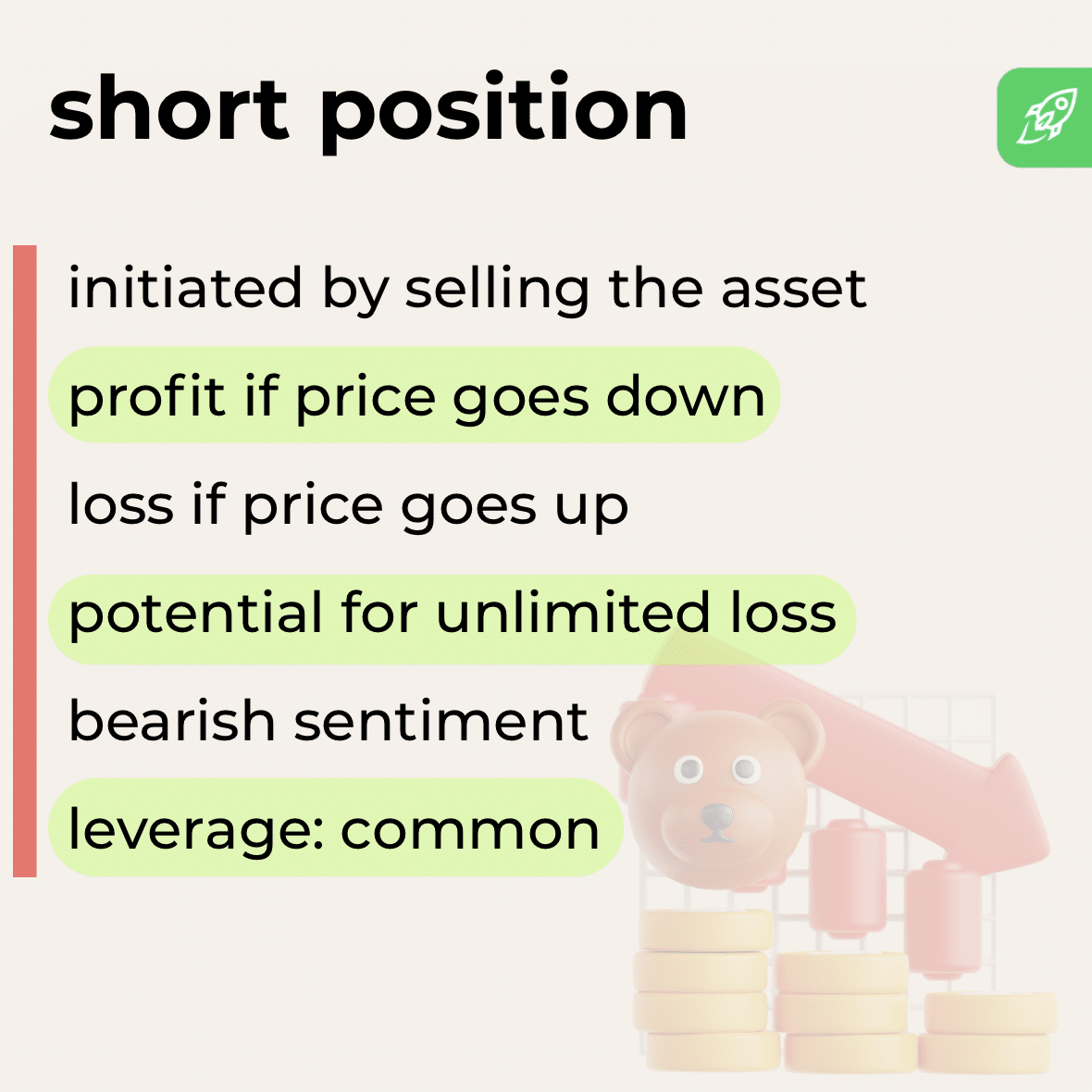The height and width of the screenshot is (1092, 1092).
Task: Click the red vertical bar beside the list
Action: click(25, 560)
